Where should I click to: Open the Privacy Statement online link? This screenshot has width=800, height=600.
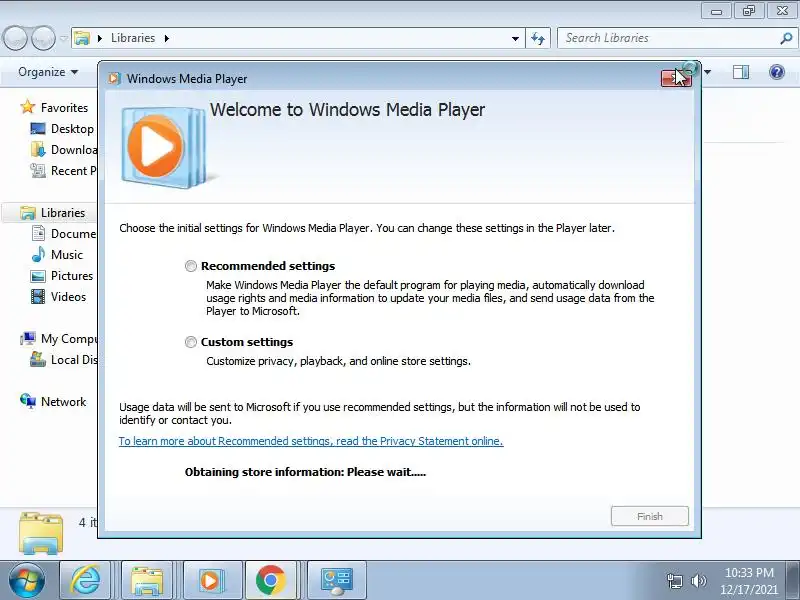click(x=311, y=441)
